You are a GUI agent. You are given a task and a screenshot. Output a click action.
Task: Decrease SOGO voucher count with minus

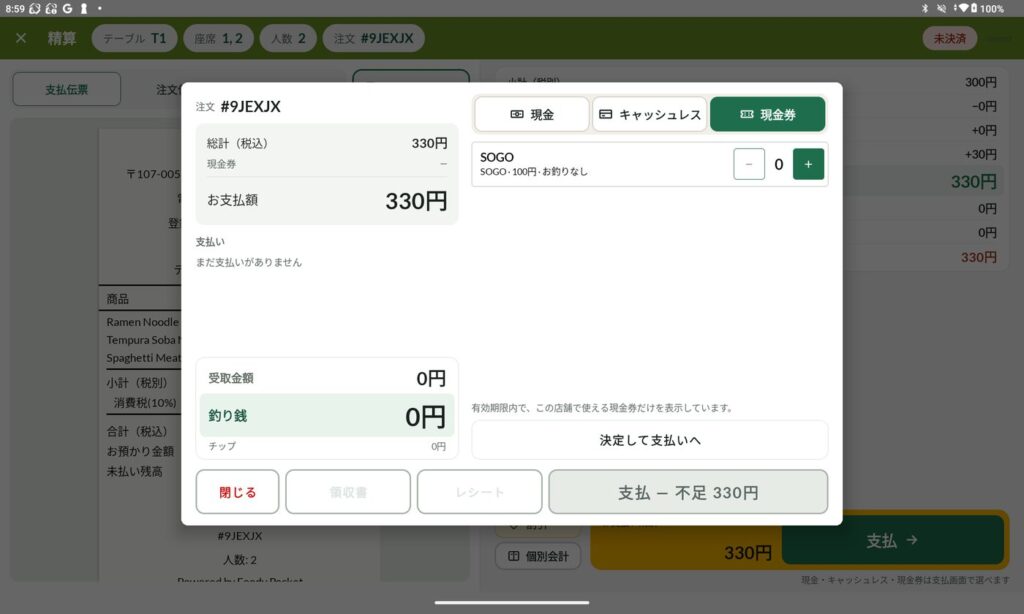[749, 164]
